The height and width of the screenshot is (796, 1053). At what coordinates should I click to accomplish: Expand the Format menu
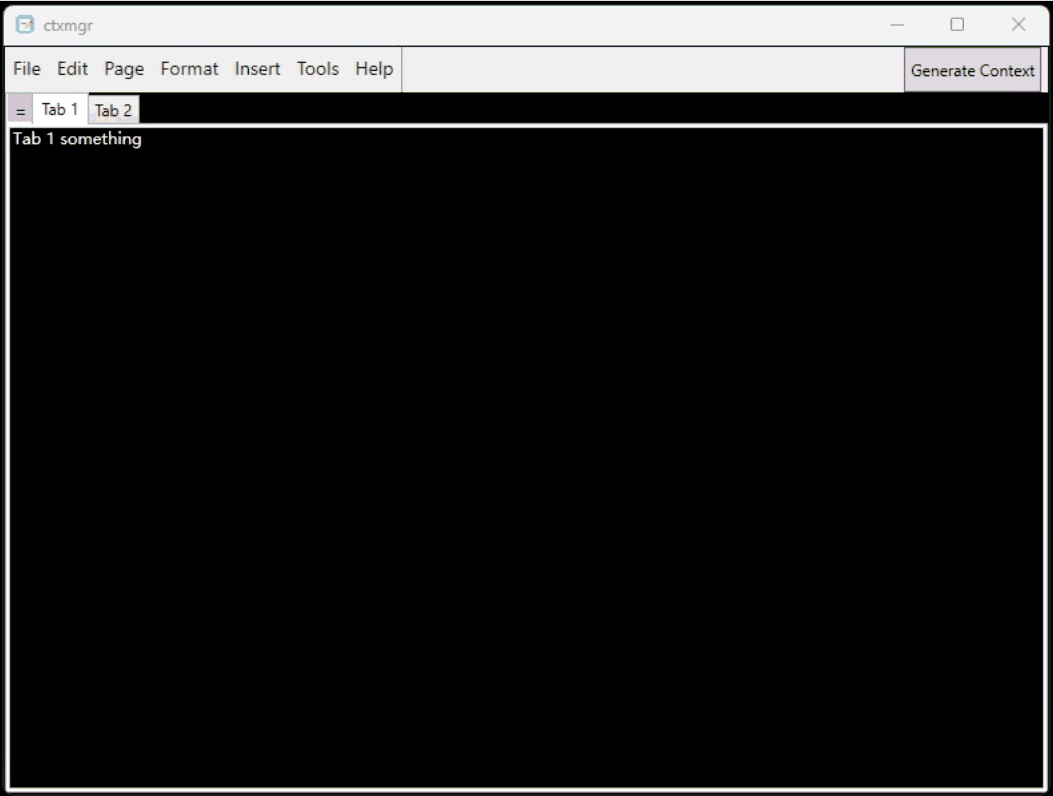point(189,69)
